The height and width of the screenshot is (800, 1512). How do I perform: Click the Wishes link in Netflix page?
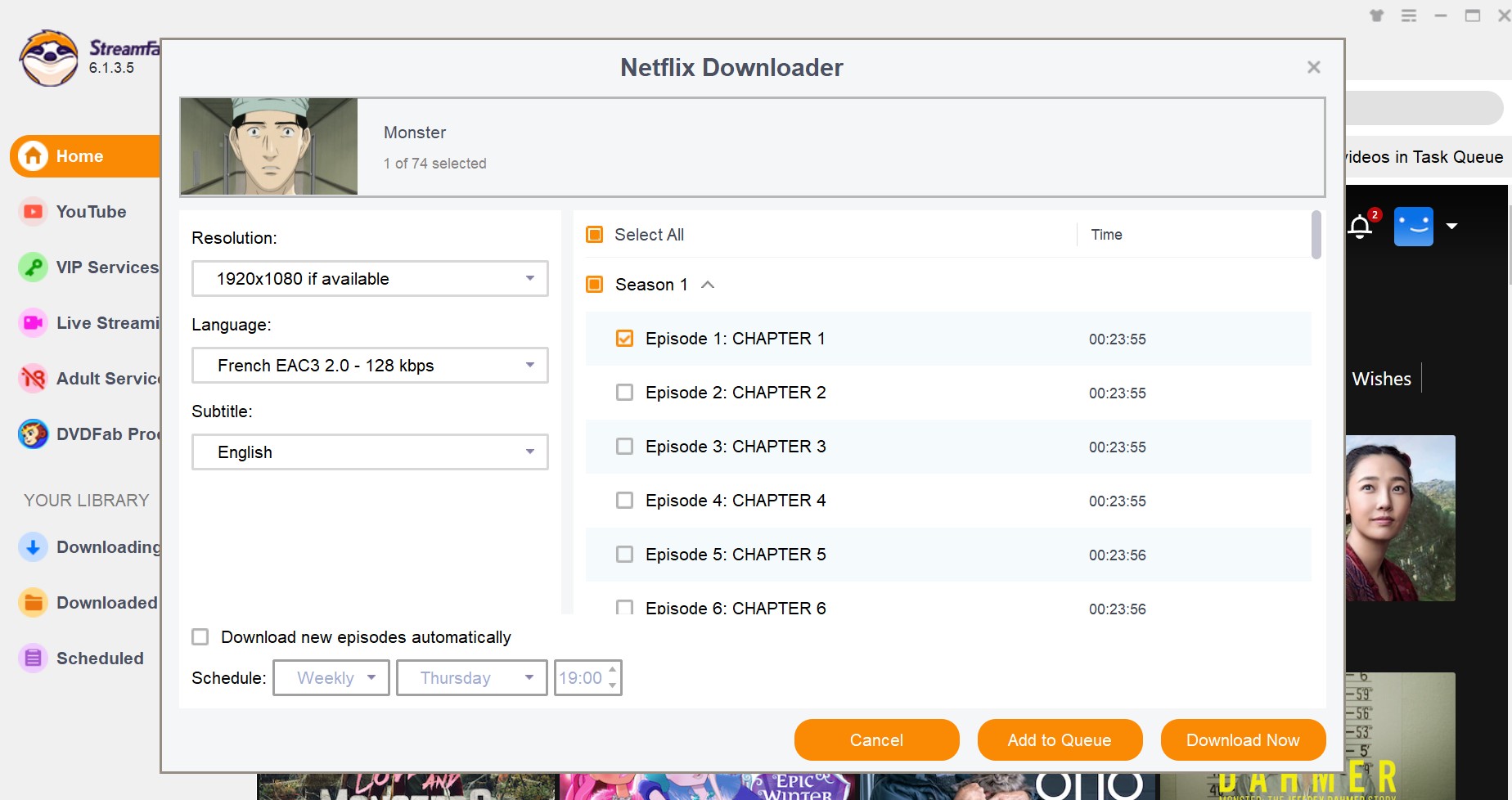[1381, 379]
